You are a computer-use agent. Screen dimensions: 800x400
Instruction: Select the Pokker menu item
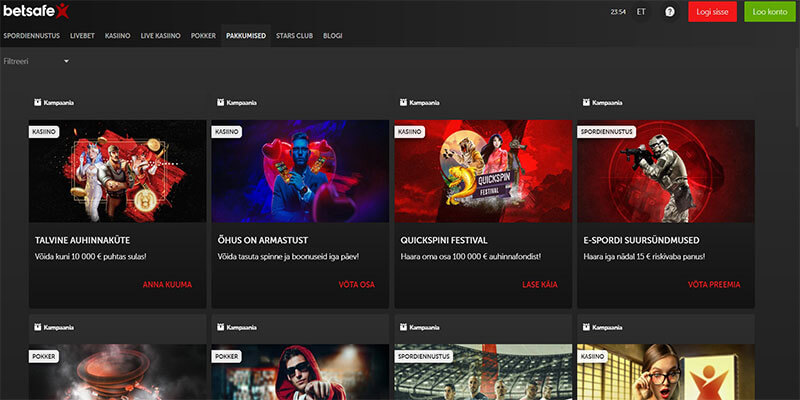(204, 36)
